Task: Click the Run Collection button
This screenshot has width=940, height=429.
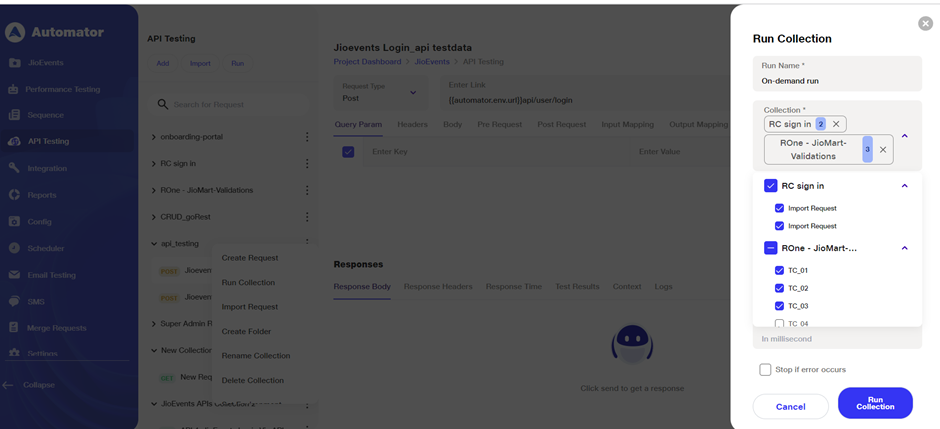Action: [x=875, y=403]
